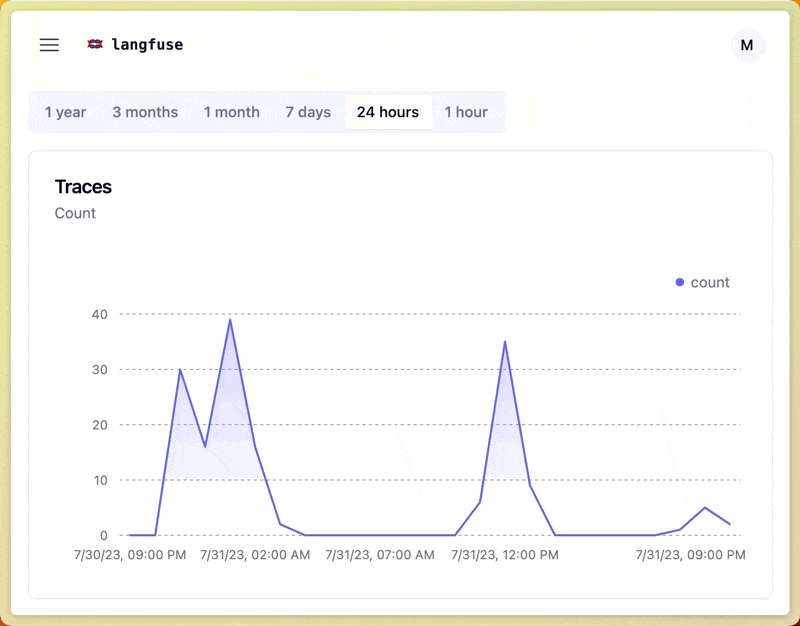Click the tallest peak near 7/31 2:00 AM

pos(229,321)
